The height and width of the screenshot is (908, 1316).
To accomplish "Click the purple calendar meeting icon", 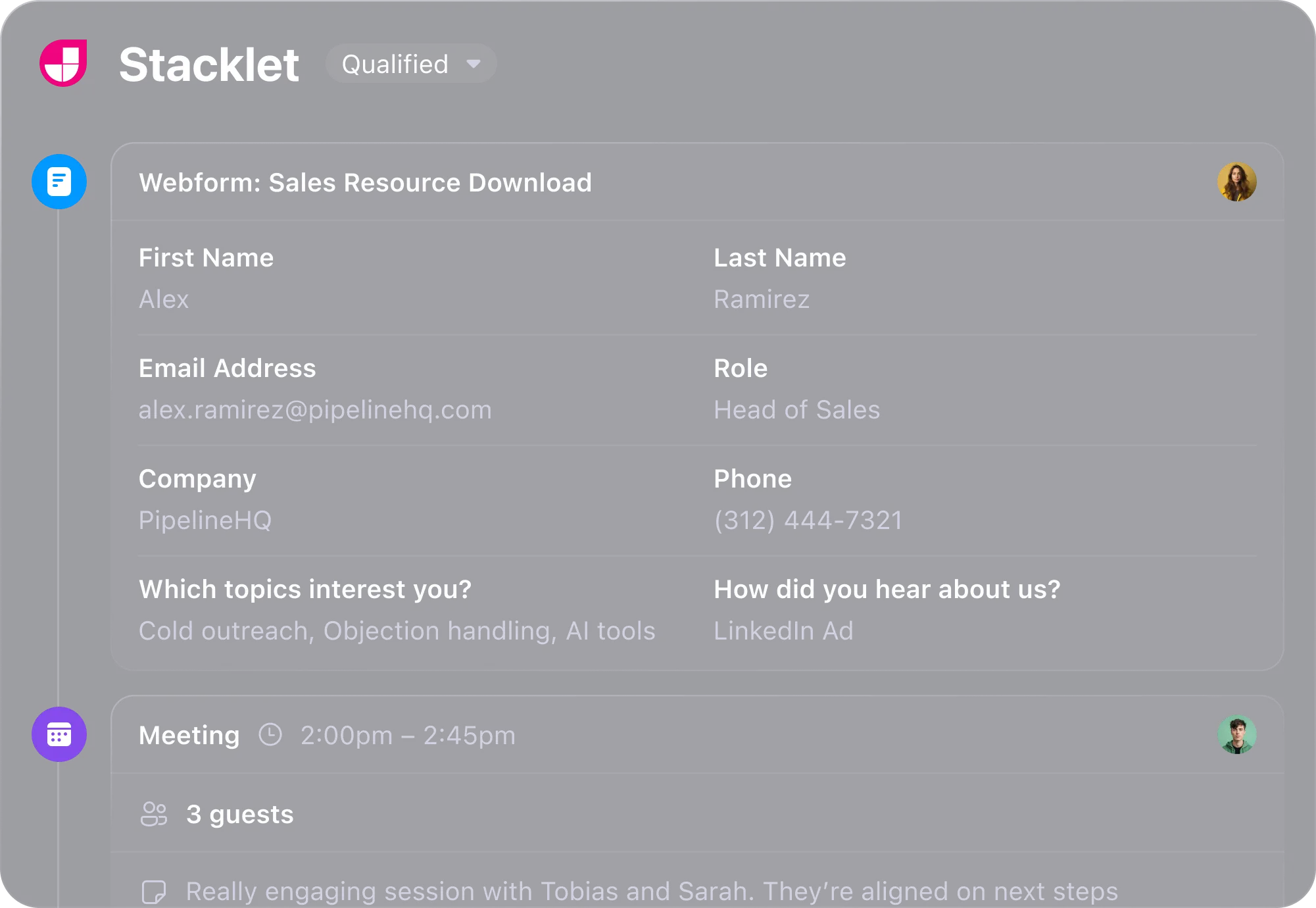I will point(59,734).
